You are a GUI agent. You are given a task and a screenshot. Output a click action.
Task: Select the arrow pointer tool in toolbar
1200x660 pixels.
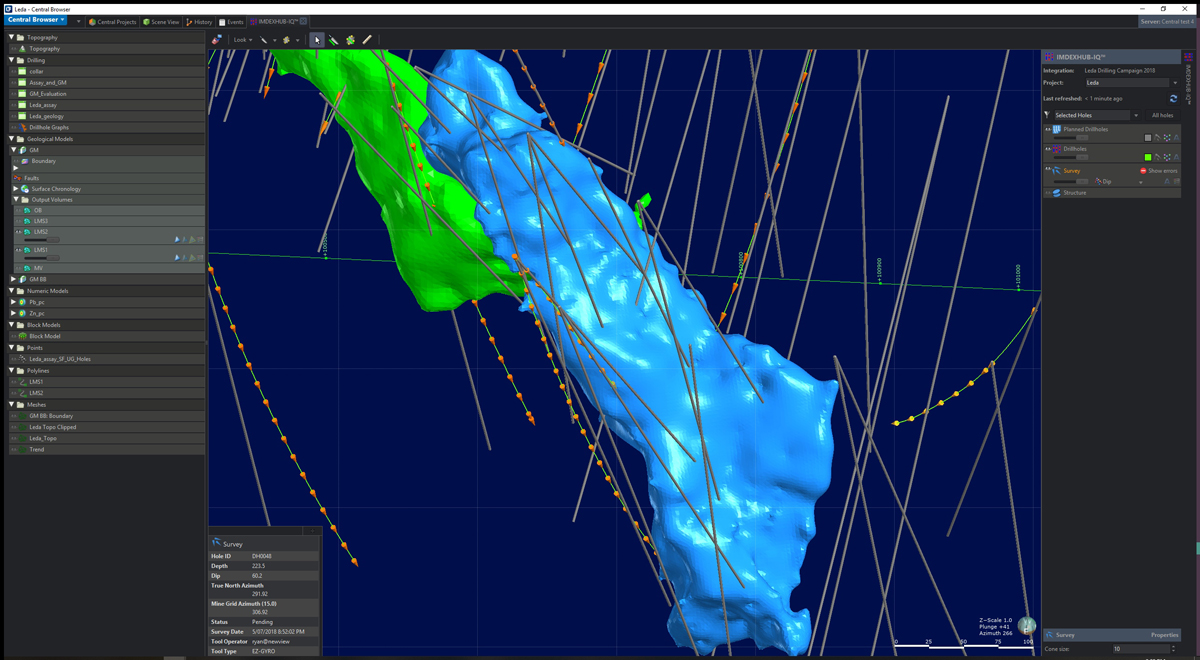[316, 40]
